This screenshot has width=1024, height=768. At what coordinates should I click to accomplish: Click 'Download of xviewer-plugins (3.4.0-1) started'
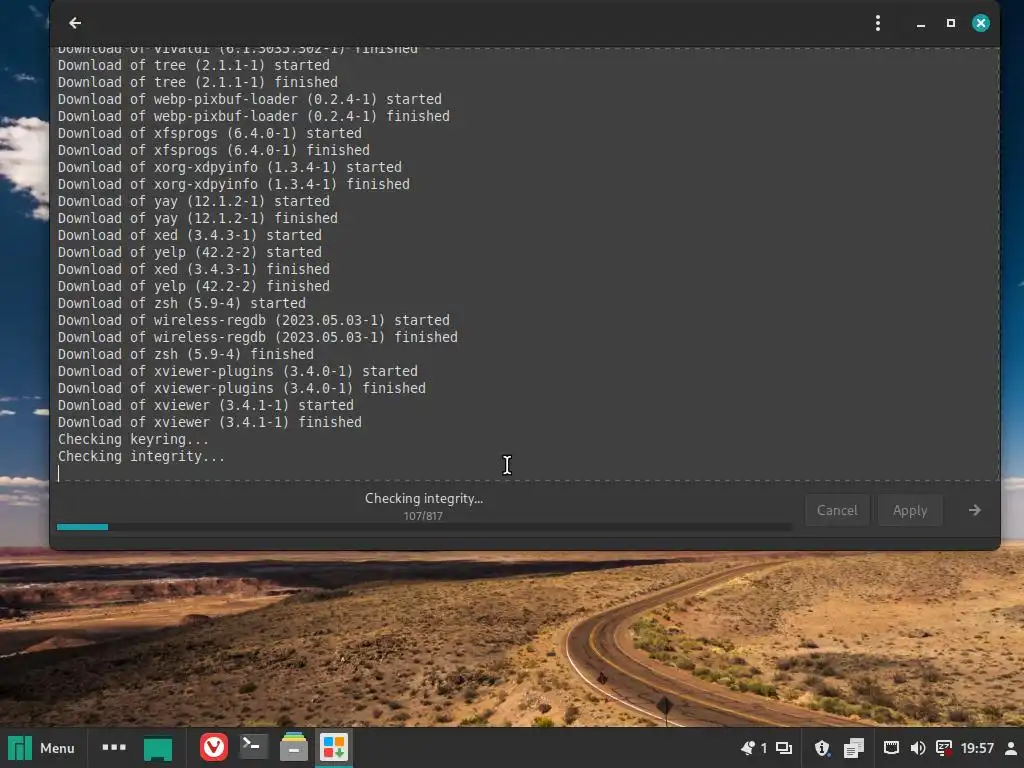[x=238, y=372]
